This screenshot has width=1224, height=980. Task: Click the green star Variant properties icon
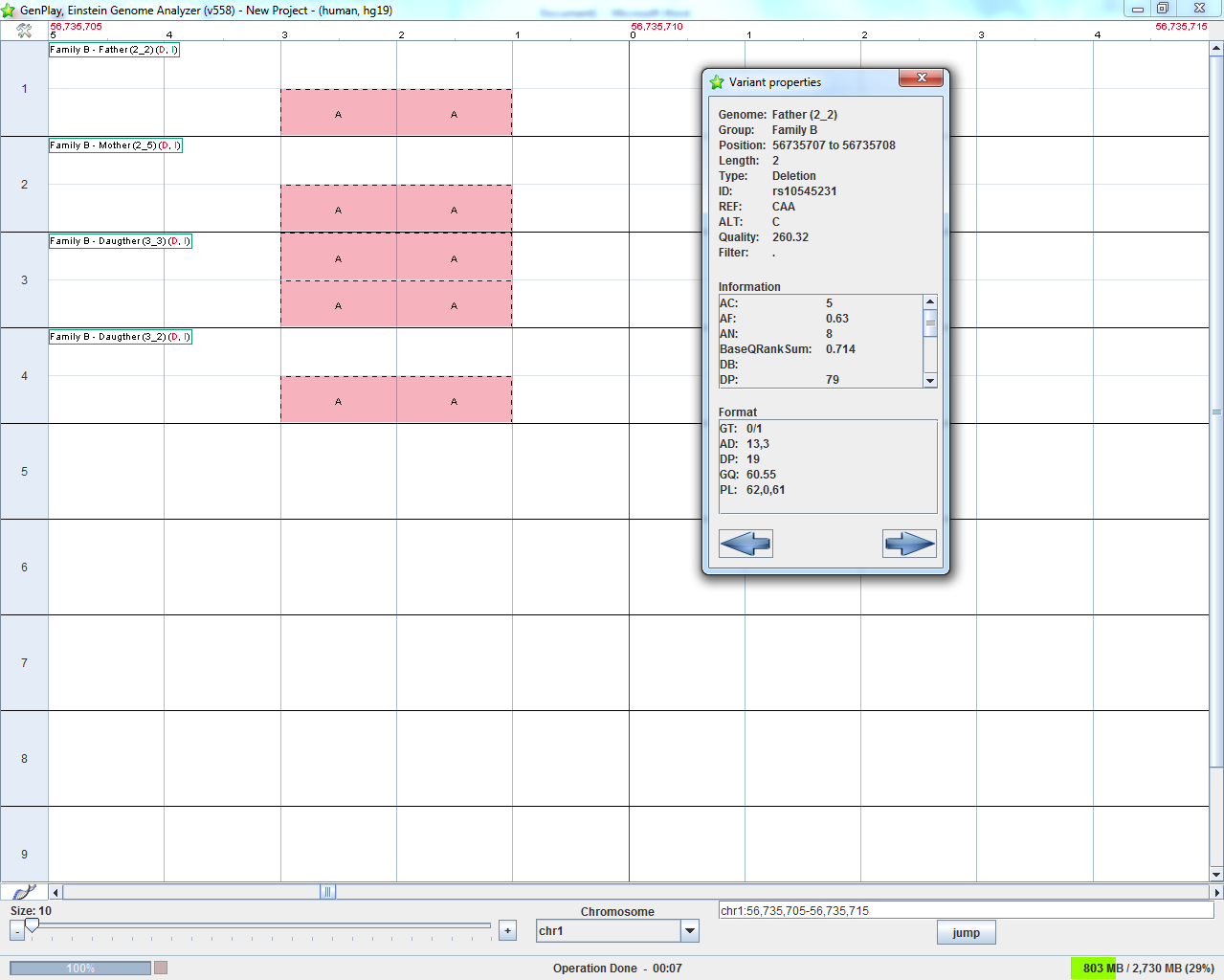point(717,82)
